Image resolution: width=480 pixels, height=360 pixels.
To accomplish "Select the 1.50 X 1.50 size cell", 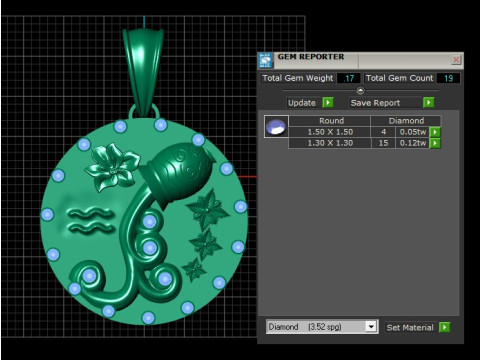I will pos(330,132).
